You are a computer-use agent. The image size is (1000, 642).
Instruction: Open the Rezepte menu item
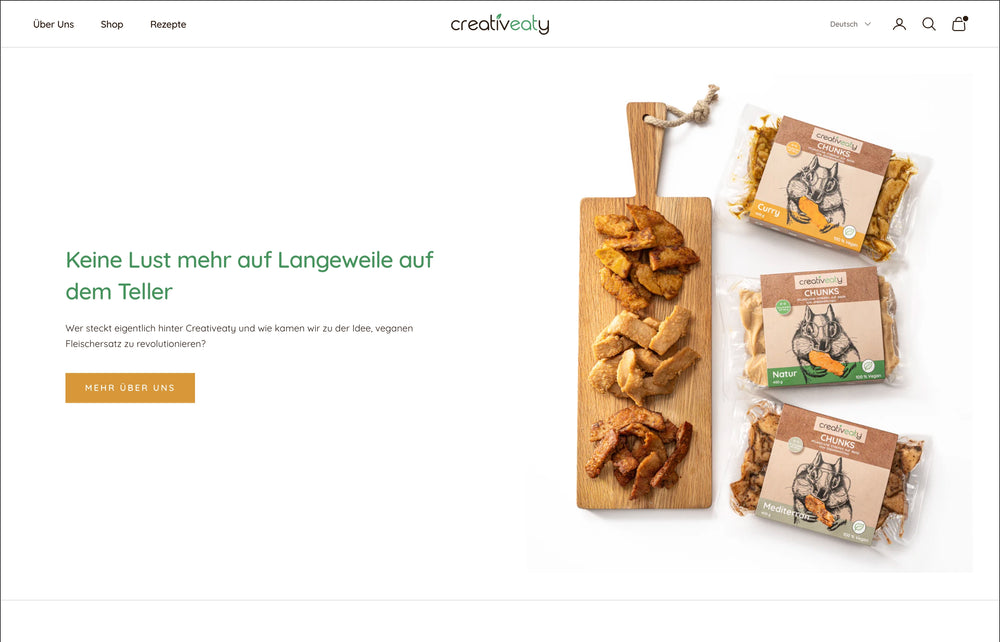tap(168, 24)
